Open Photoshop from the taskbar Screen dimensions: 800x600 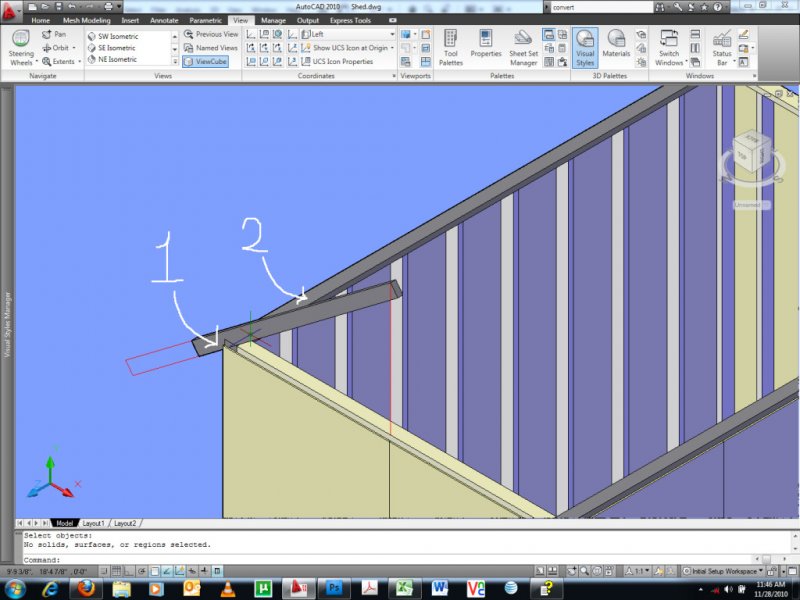click(x=333, y=588)
